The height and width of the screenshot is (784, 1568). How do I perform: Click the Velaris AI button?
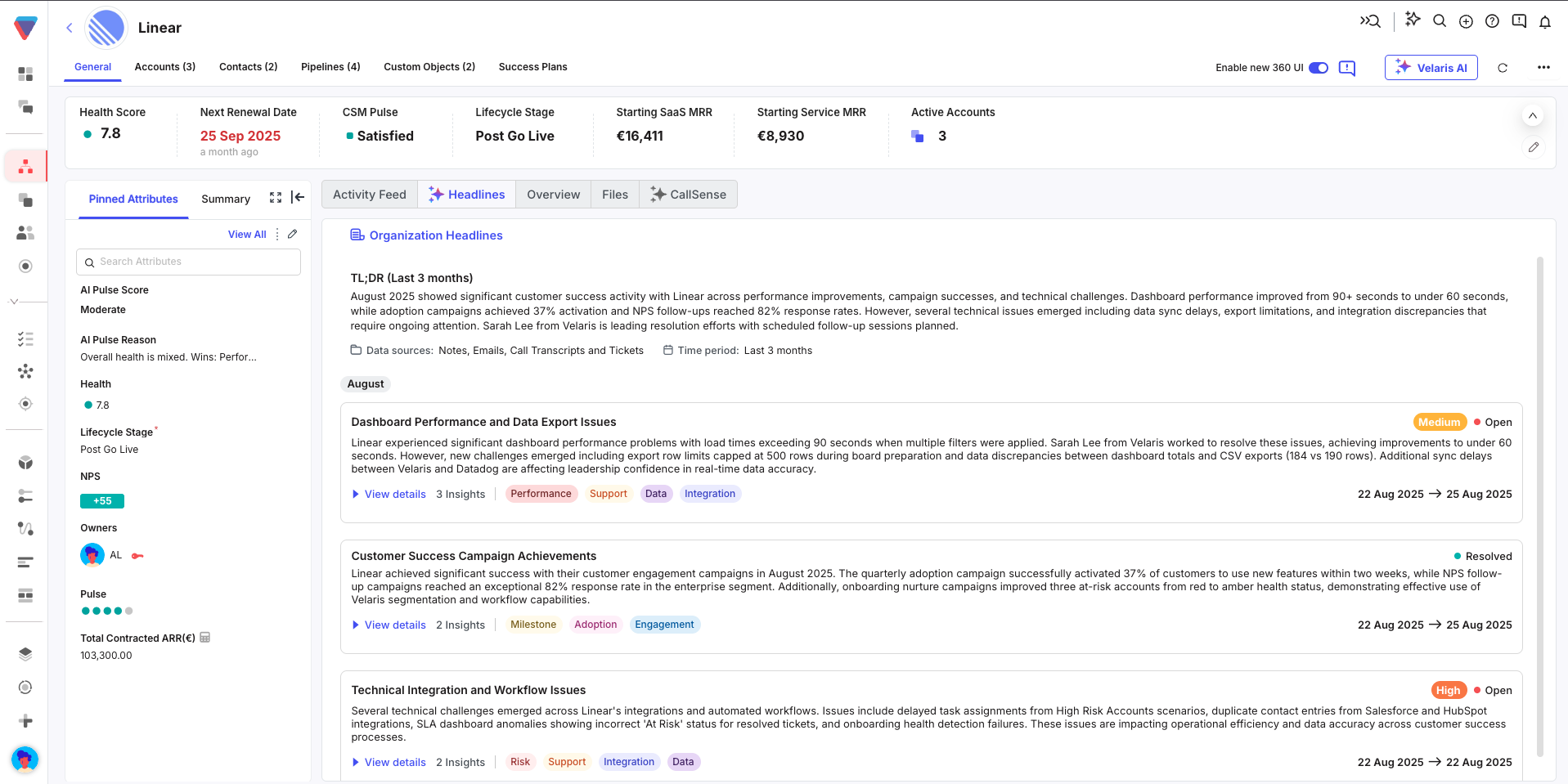coord(1431,68)
